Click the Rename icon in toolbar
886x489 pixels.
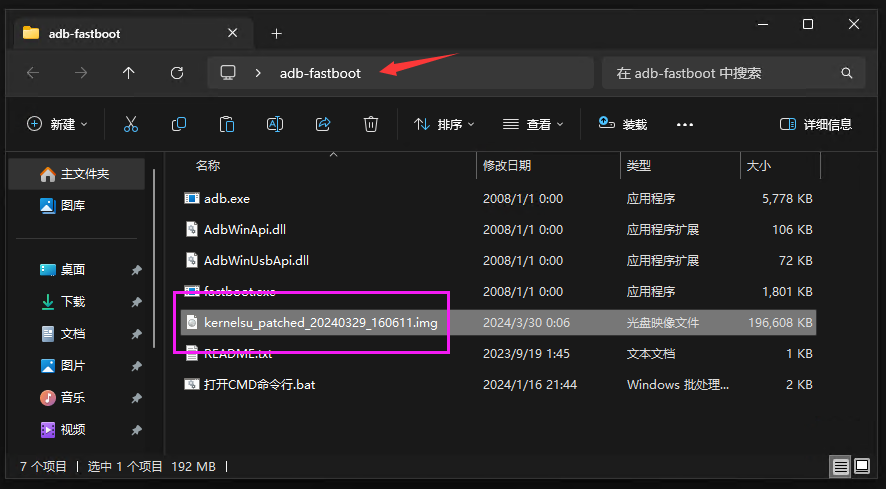(275, 124)
